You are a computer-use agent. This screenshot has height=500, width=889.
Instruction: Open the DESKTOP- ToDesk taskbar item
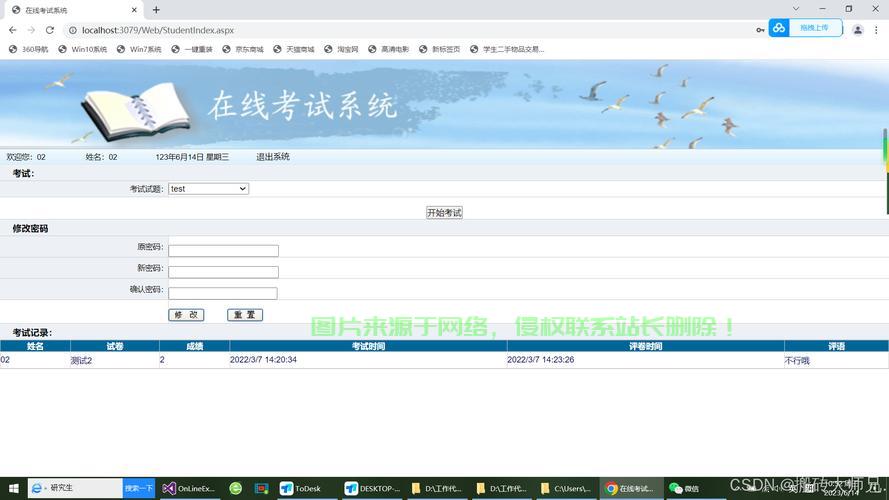(372, 488)
